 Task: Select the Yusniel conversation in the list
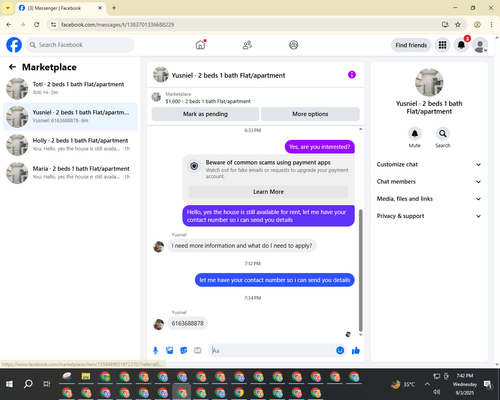click(x=70, y=117)
